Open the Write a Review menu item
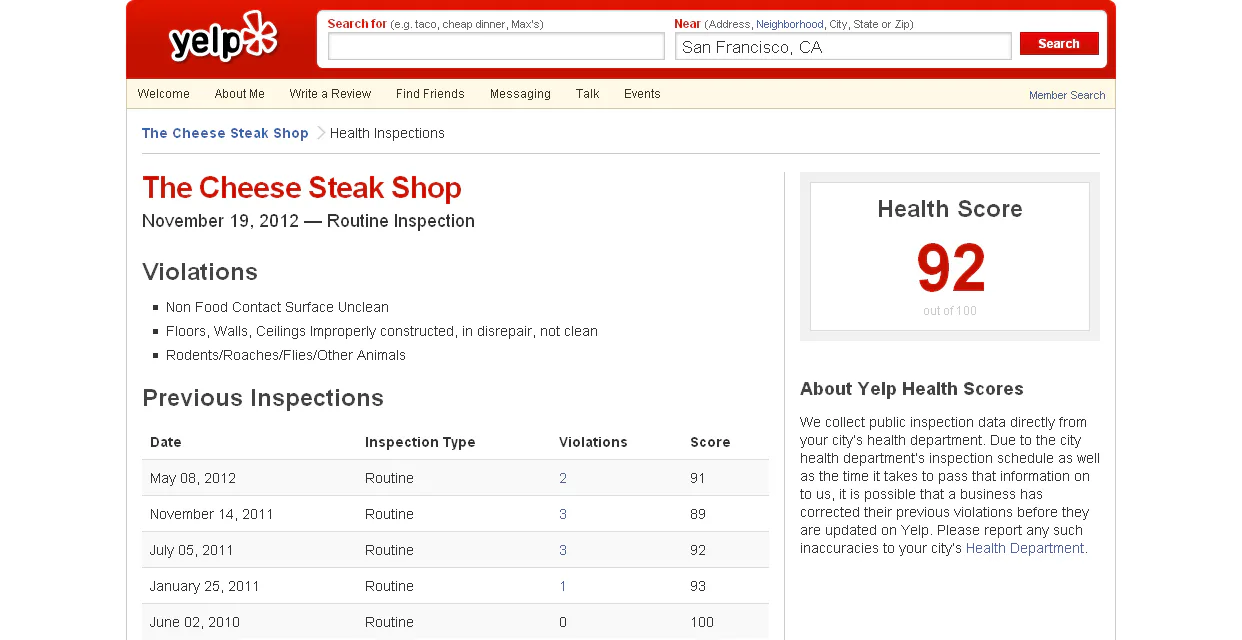 pyautogui.click(x=330, y=94)
